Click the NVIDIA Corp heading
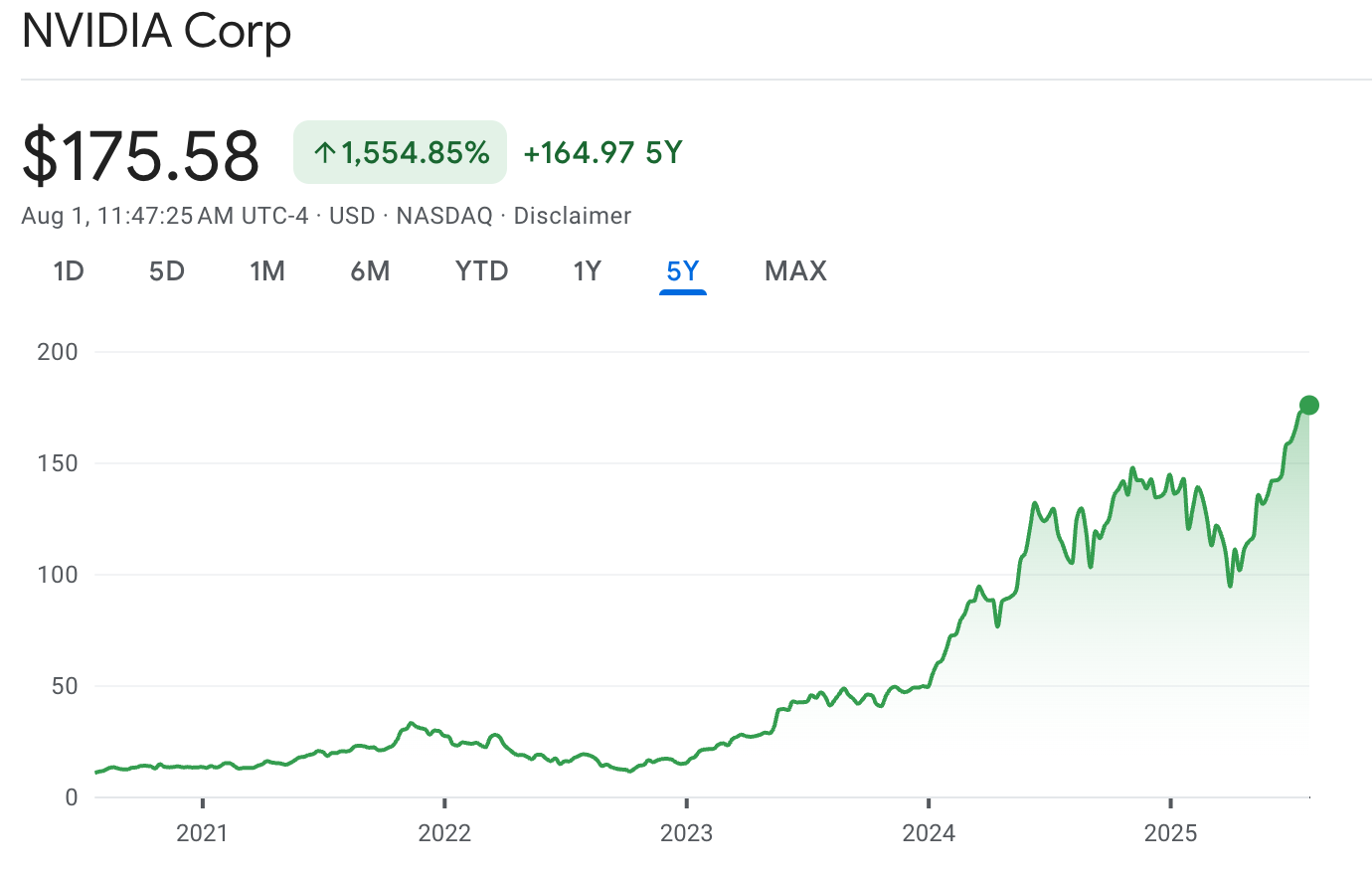Viewport: 1372px width, 879px height. (156, 31)
